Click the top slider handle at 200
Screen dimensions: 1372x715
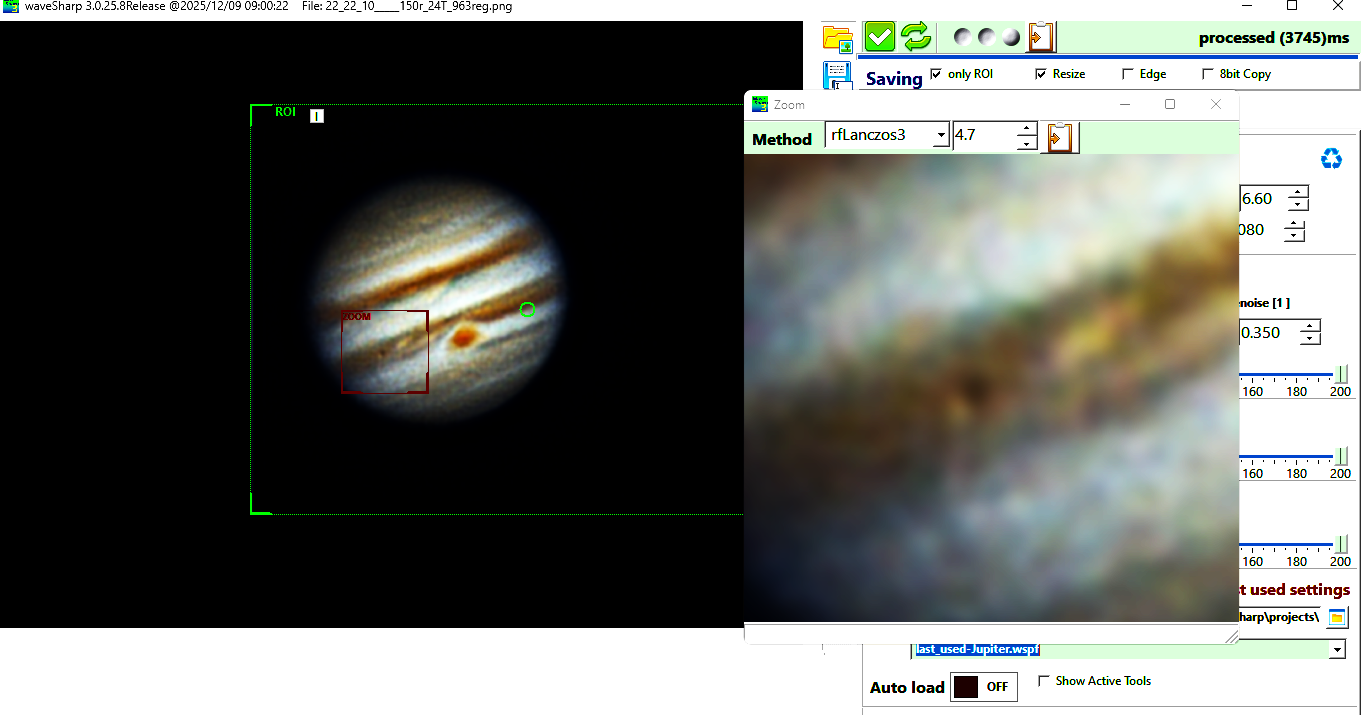1341,374
